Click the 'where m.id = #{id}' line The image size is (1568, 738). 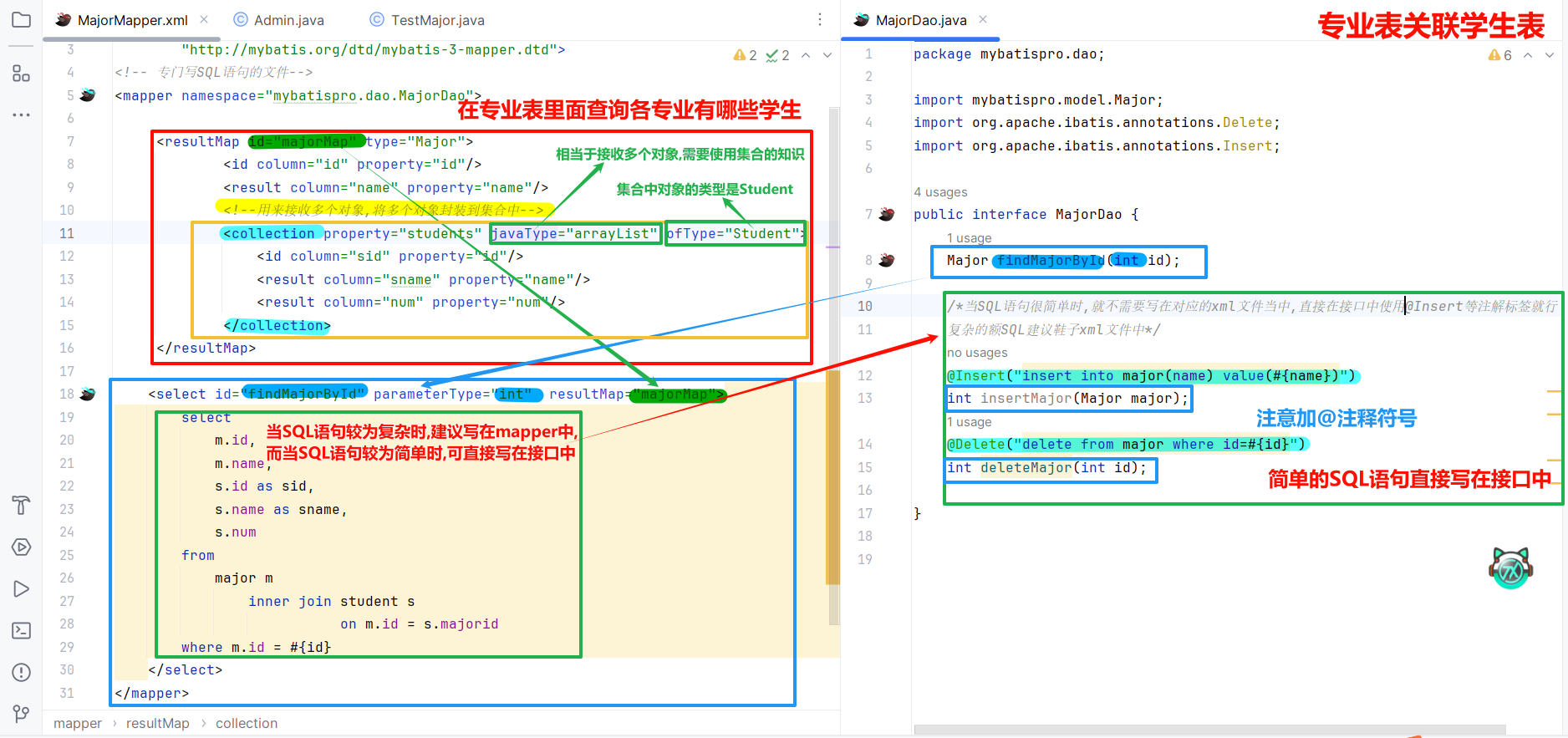tap(257, 647)
